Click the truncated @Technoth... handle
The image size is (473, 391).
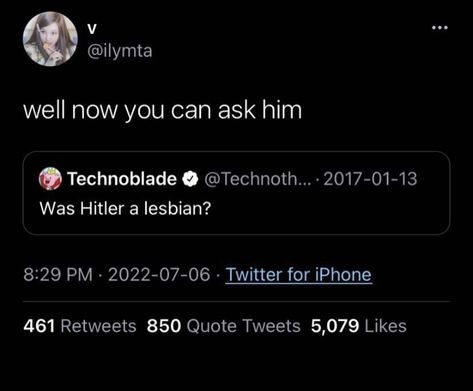click(x=258, y=179)
